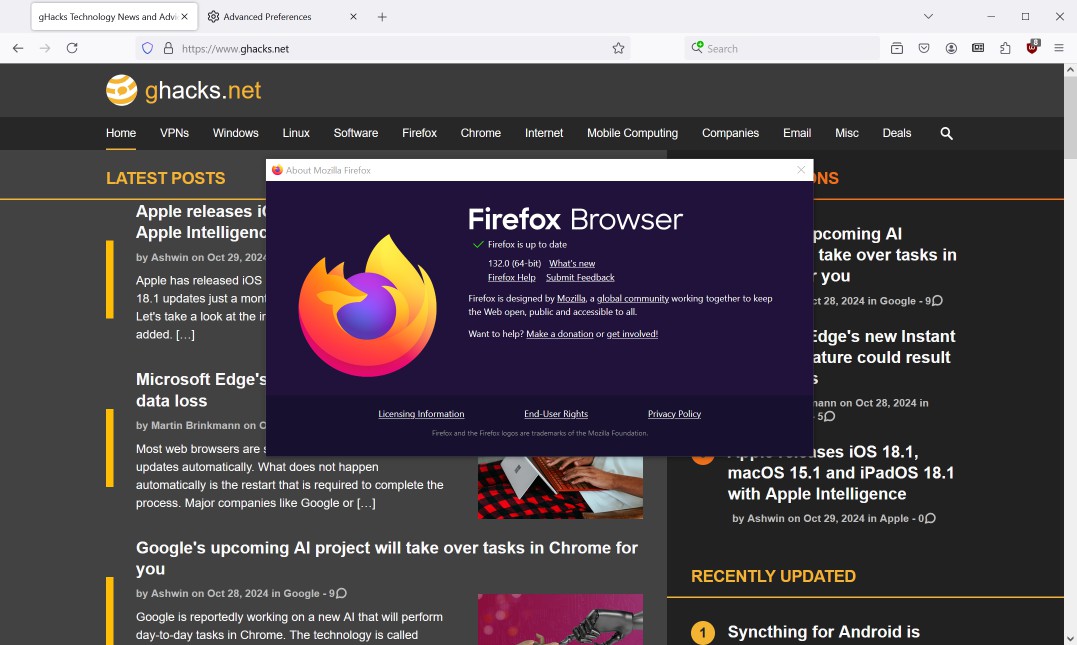Open the Extensions puzzle-piece menu
This screenshot has width=1077, height=645.
(1006, 48)
